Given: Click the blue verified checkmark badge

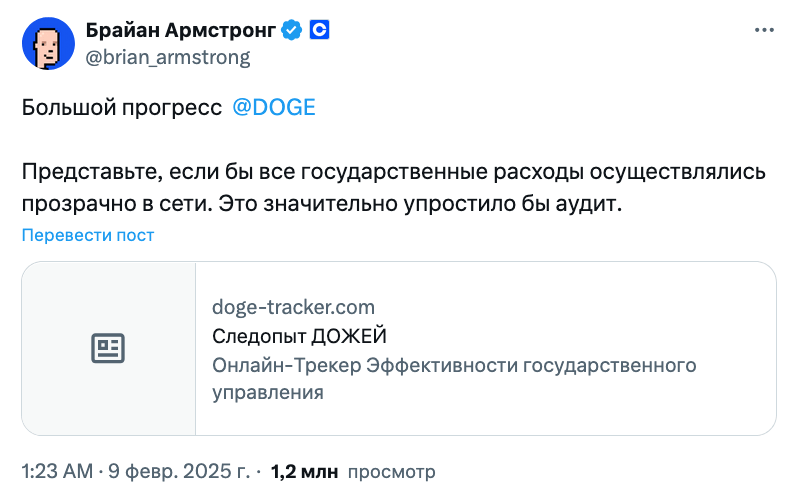Looking at the screenshot, I should 291,30.
